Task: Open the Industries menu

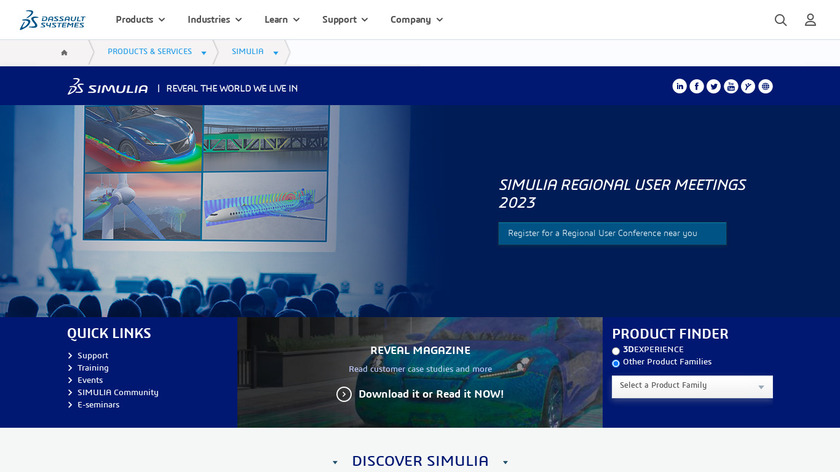Action: pos(214,20)
